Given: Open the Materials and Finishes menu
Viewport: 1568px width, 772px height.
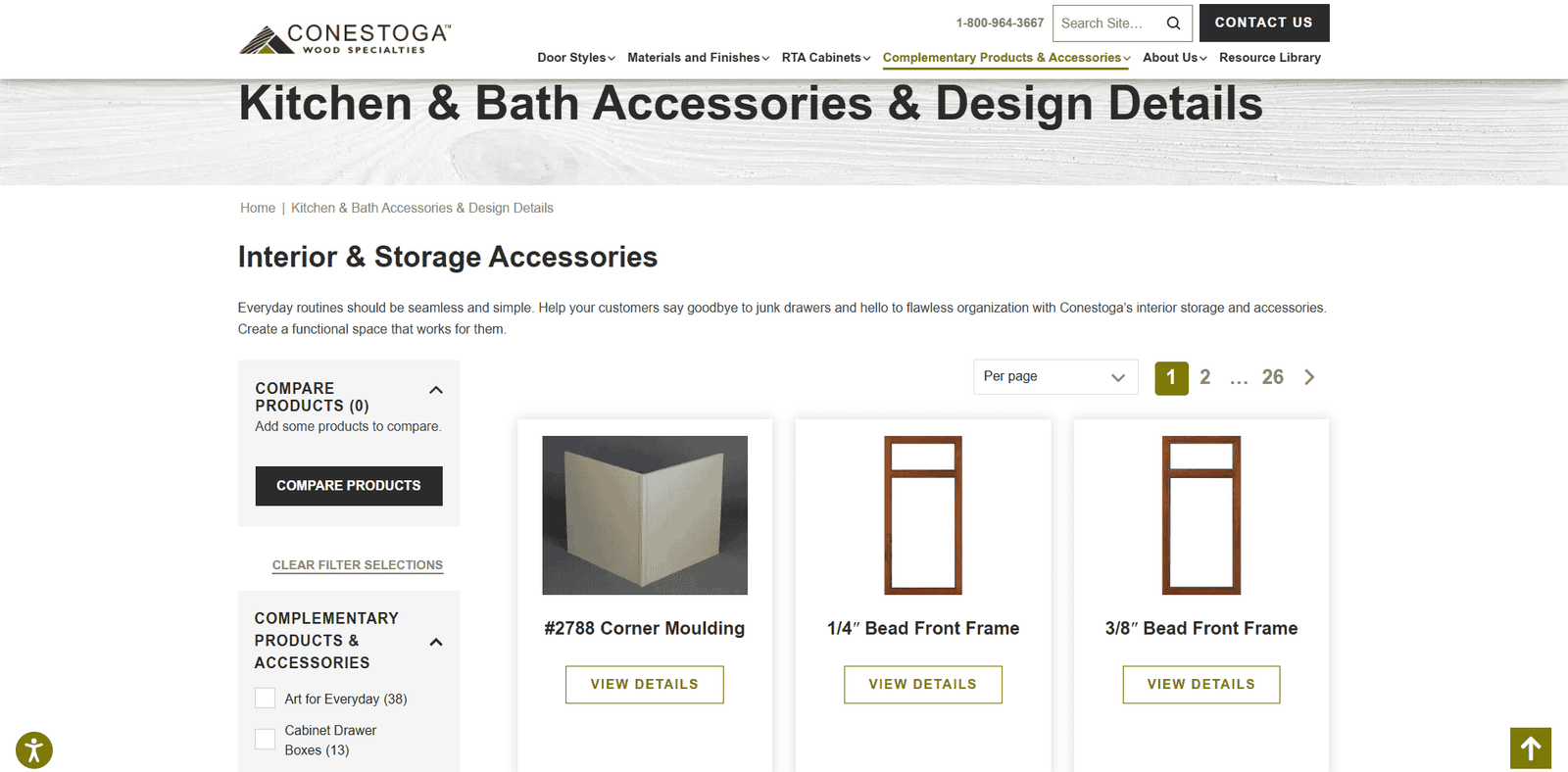Looking at the screenshot, I should tap(699, 58).
